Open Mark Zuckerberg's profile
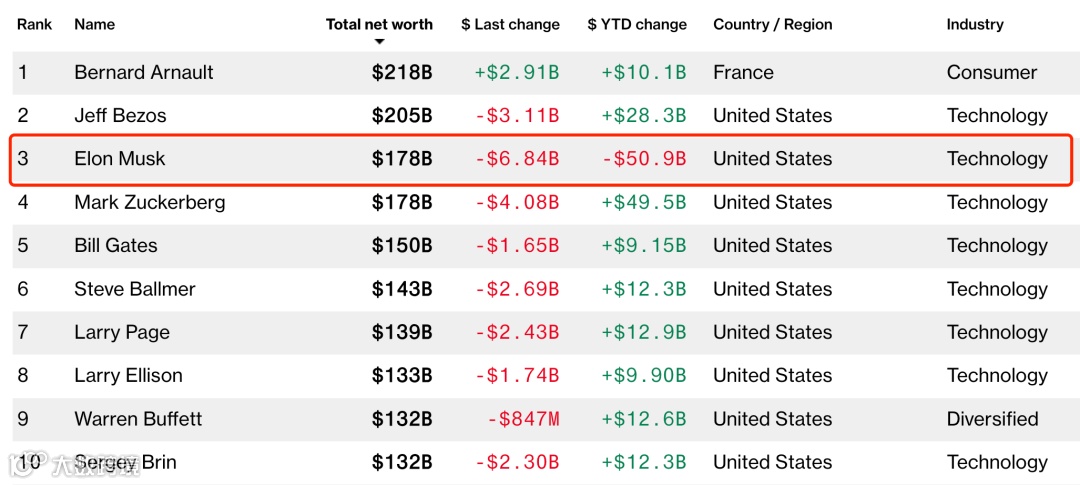1080x485 pixels. coord(150,202)
